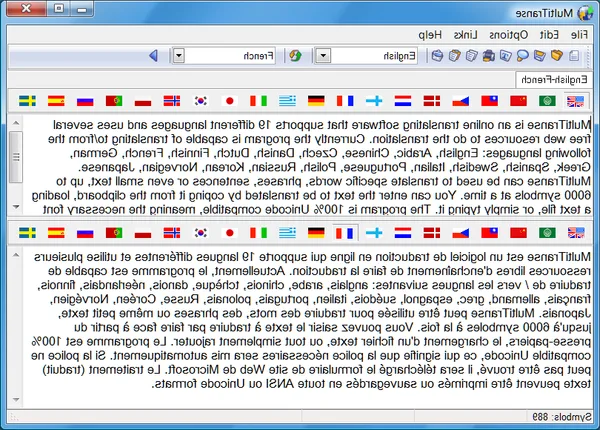
Task: Open the Links menu
Action: [465, 35]
